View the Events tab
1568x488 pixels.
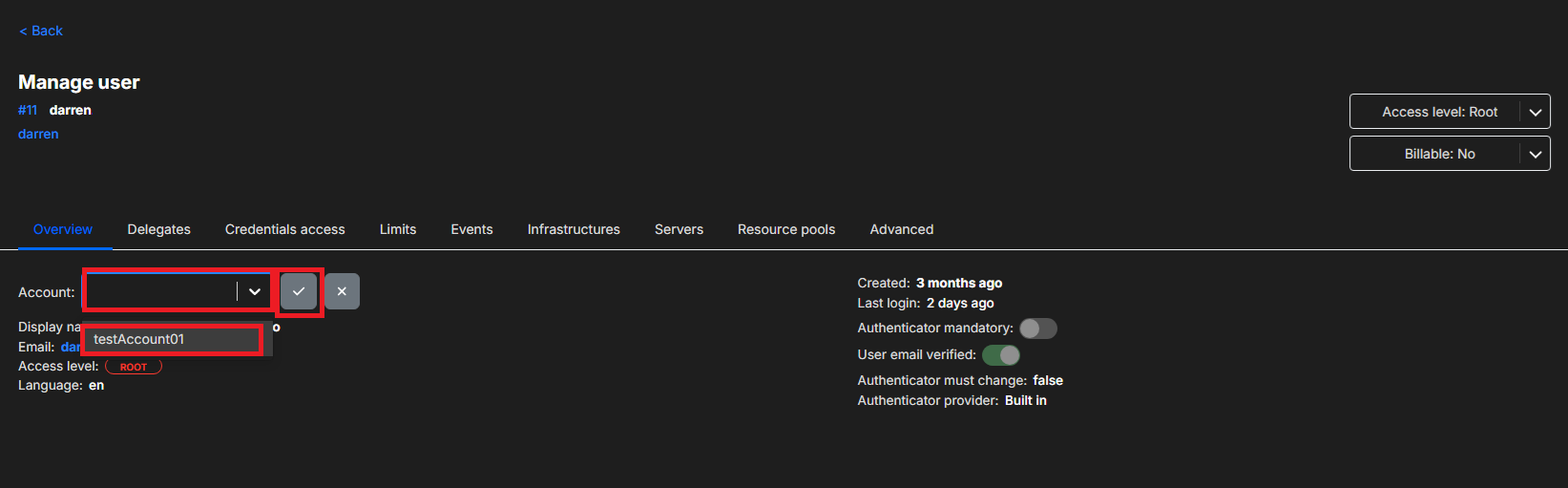pyautogui.click(x=471, y=229)
